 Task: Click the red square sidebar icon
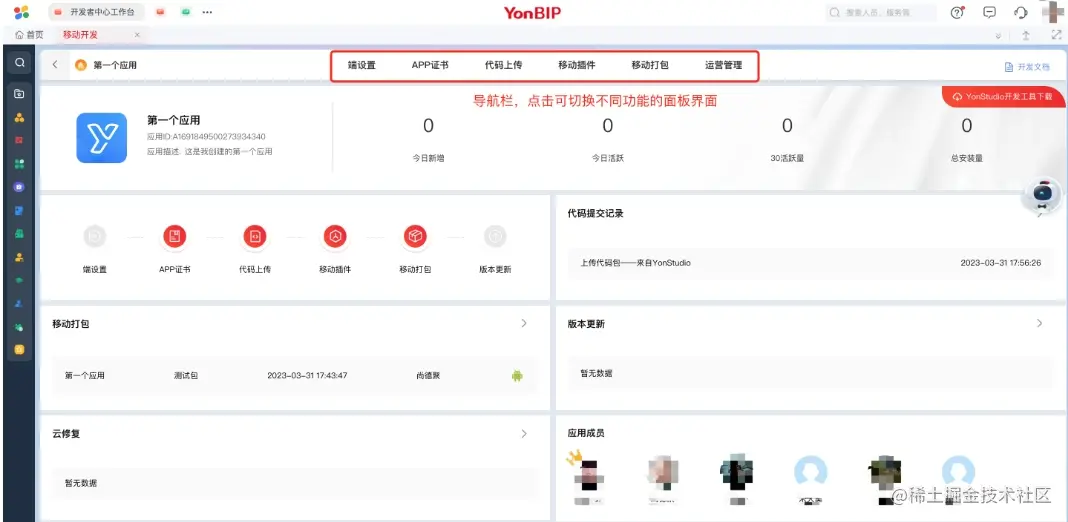pyautogui.click(x=20, y=140)
